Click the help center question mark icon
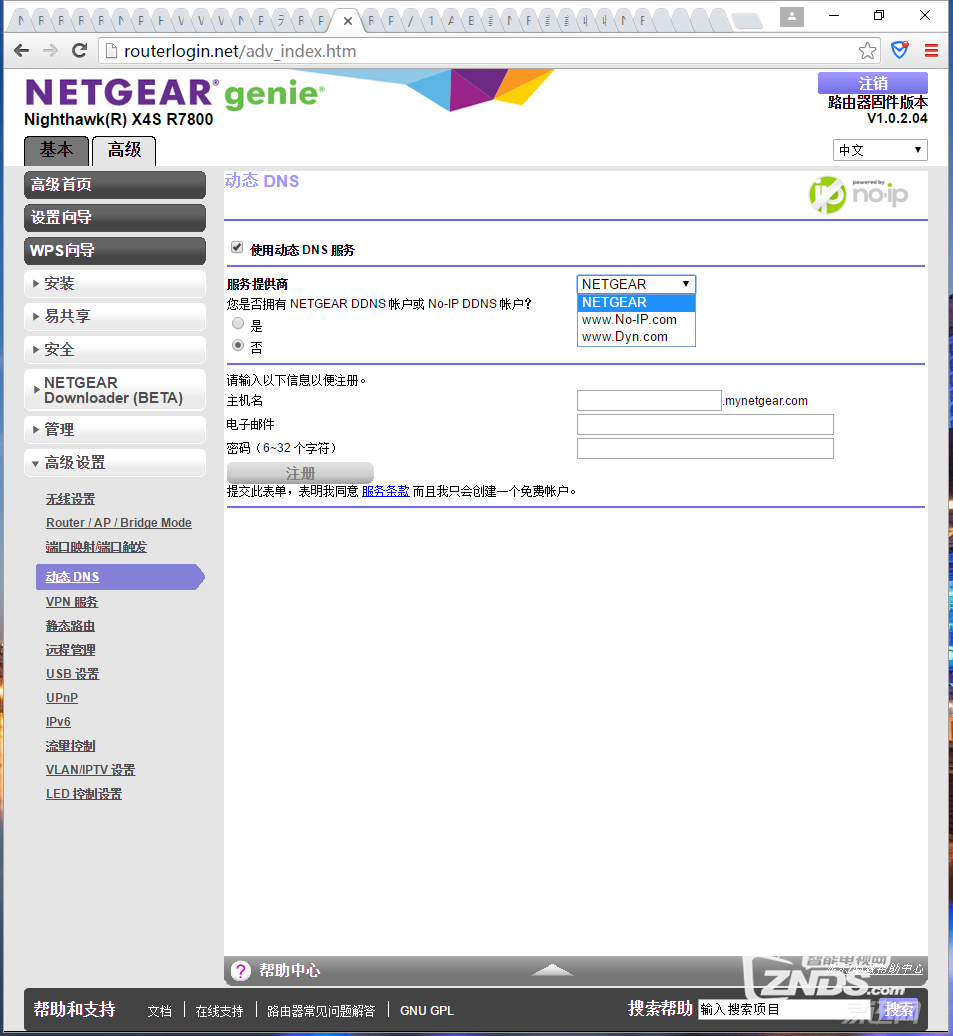Image resolution: width=953 pixels, height=1036 pixels. pyautogui.click(x=241, y=971)
